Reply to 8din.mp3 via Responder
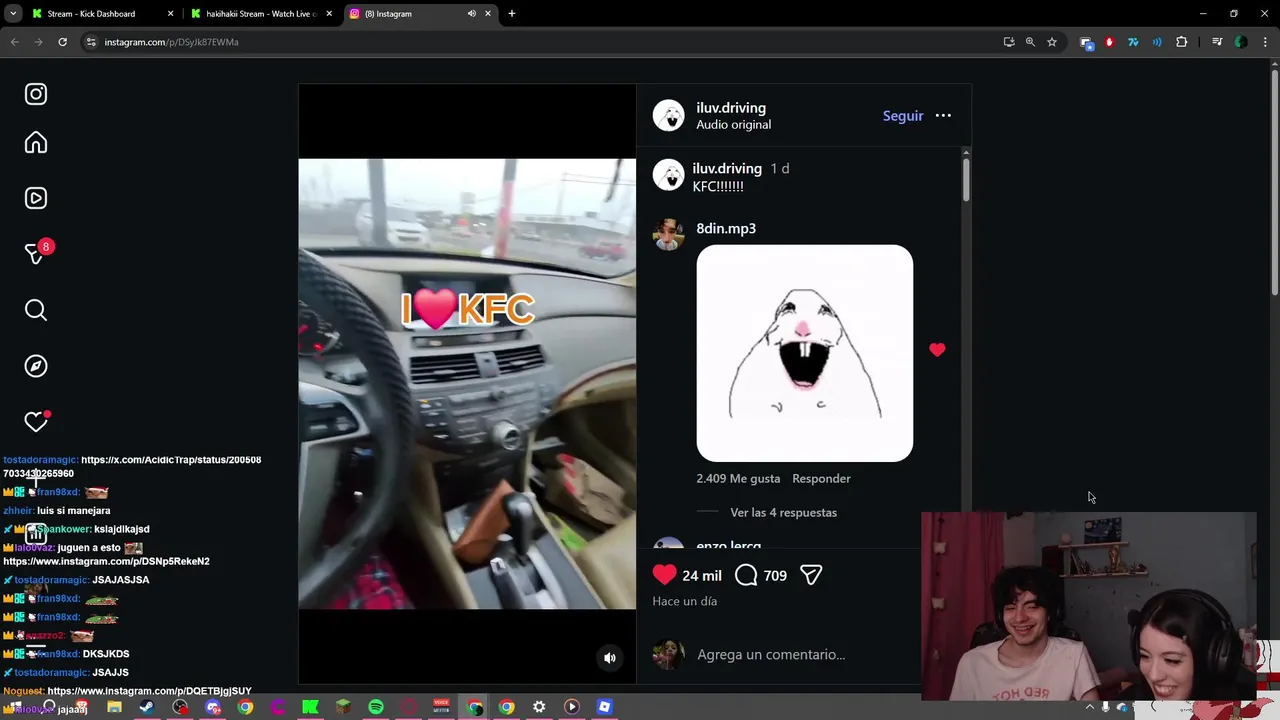 tap(821, 478)
